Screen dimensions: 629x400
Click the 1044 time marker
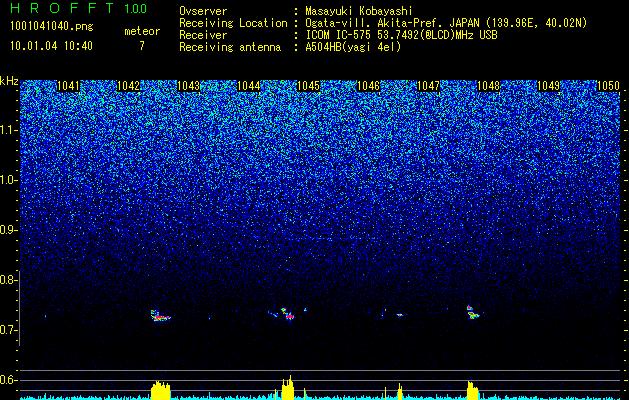coord(248,85)
